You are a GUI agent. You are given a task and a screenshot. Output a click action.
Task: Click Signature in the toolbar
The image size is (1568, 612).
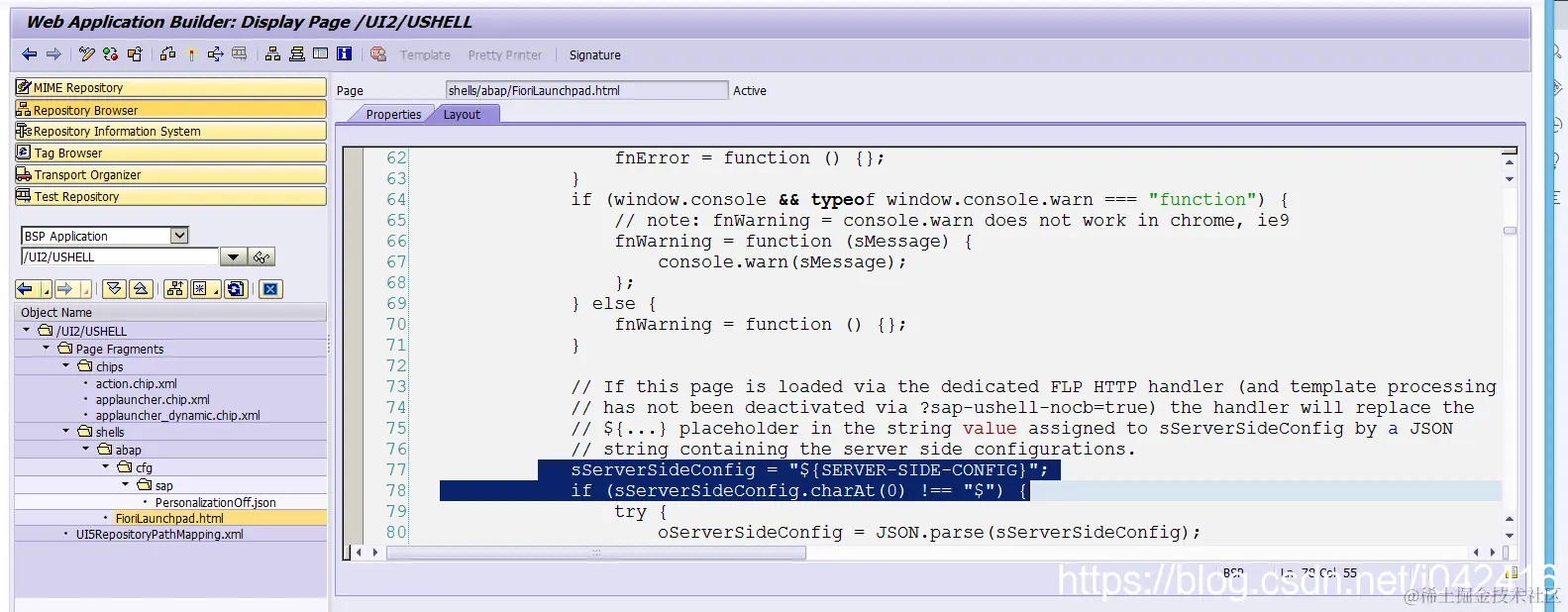coord(595,55)
